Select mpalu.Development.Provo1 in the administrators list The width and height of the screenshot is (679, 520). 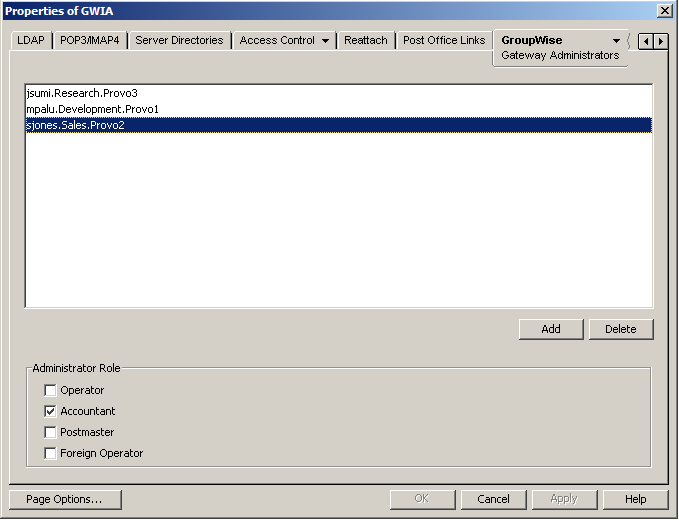(339, 109)
